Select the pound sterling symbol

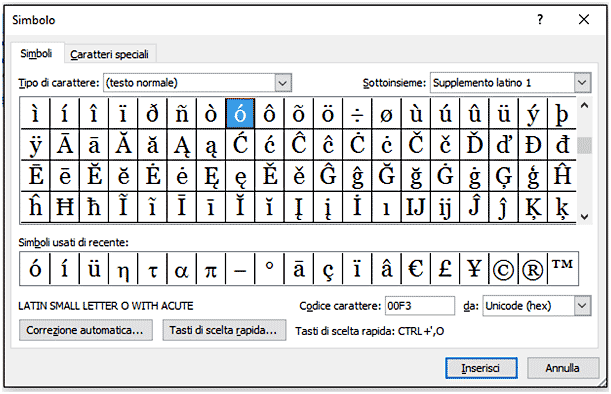click(445, 269)
